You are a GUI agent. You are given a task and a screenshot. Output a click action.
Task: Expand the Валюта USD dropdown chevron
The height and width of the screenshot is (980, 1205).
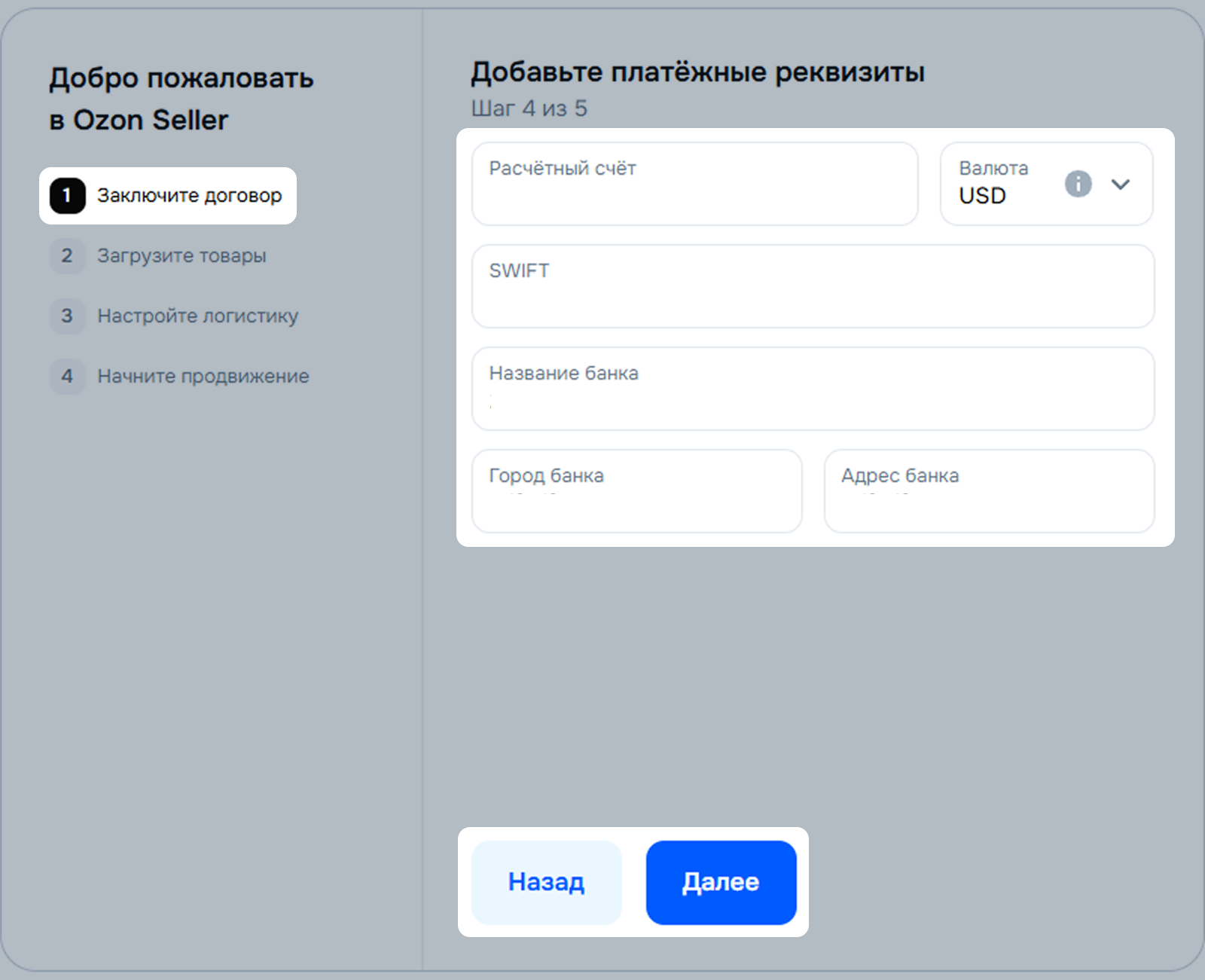[1121, 185]
